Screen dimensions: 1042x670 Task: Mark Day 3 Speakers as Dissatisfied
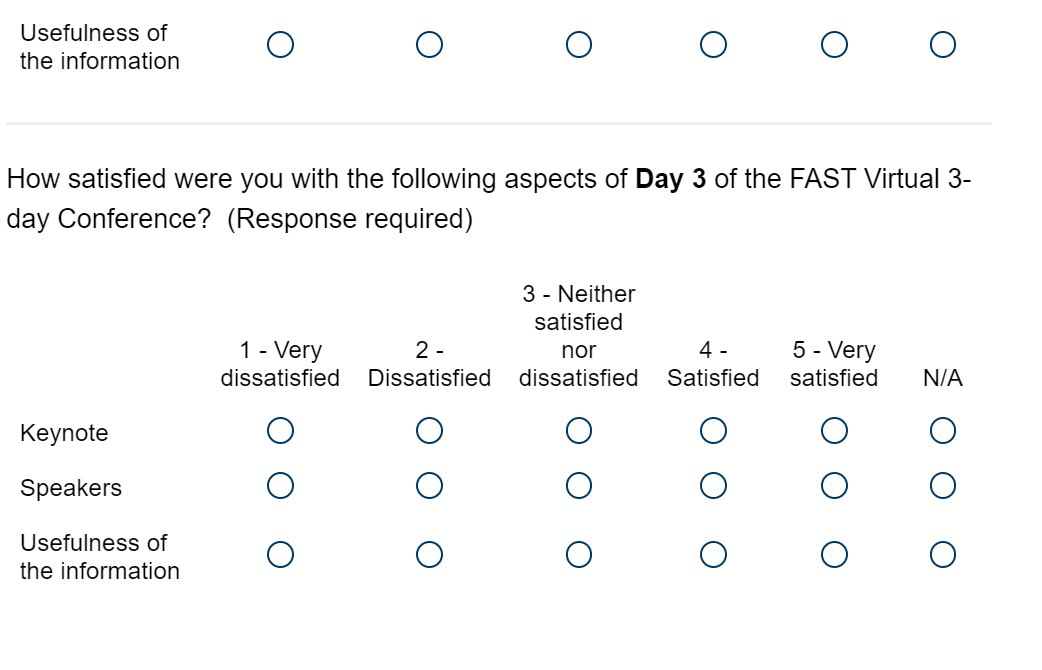[429, 486]
